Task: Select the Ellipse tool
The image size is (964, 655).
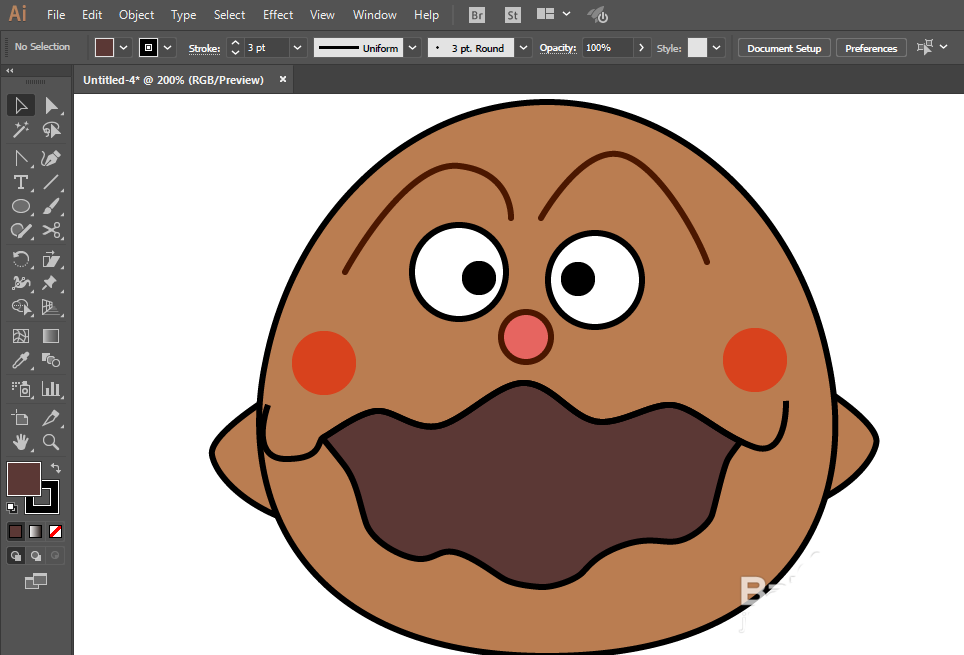Action: point(20,207)
